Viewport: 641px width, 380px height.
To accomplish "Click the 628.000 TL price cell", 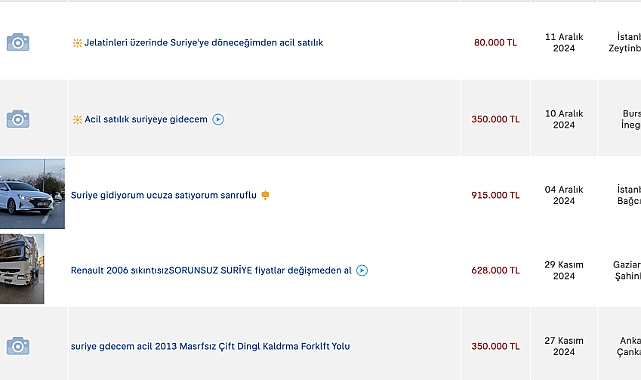I will [x=495, y=270].
